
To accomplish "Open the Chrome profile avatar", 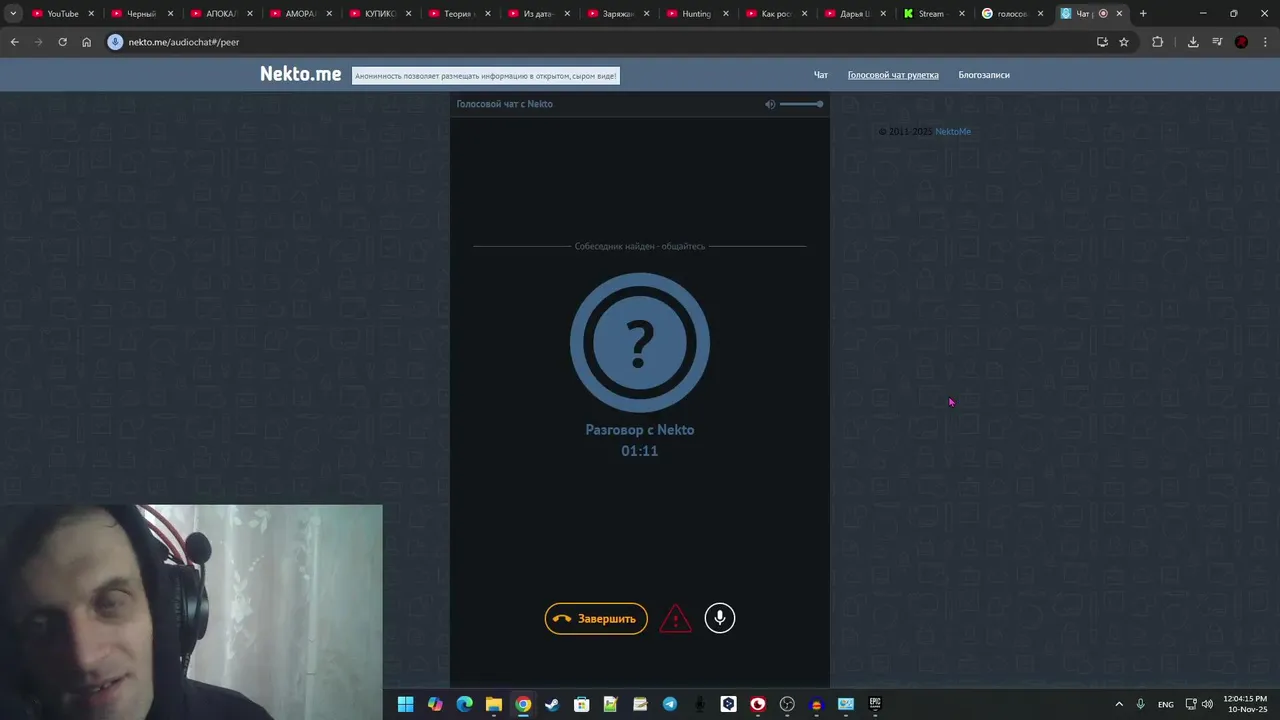I will point(1241,42).
